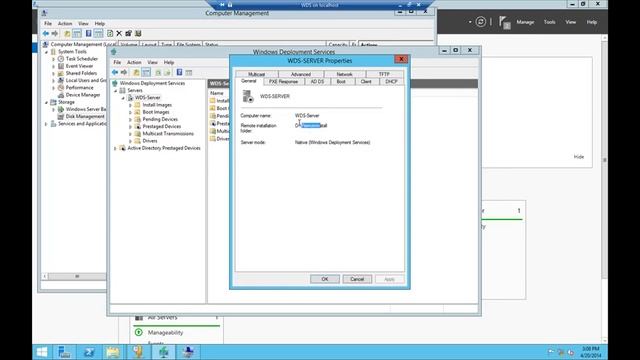Expand Services and Applications node
This screenshot has height=360, width=640.
[x=46, y=124]
